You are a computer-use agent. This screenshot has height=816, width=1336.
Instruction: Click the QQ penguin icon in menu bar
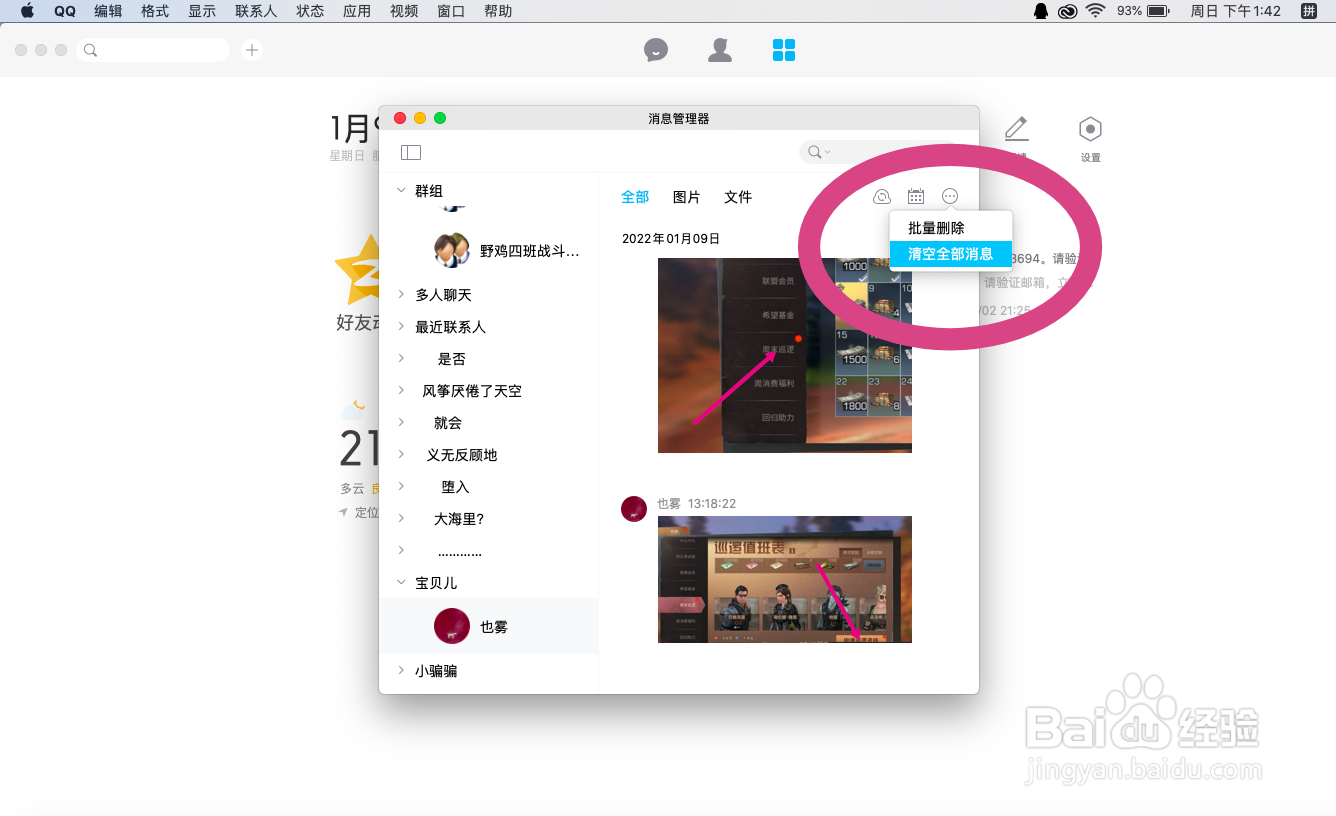(1041, 11)
